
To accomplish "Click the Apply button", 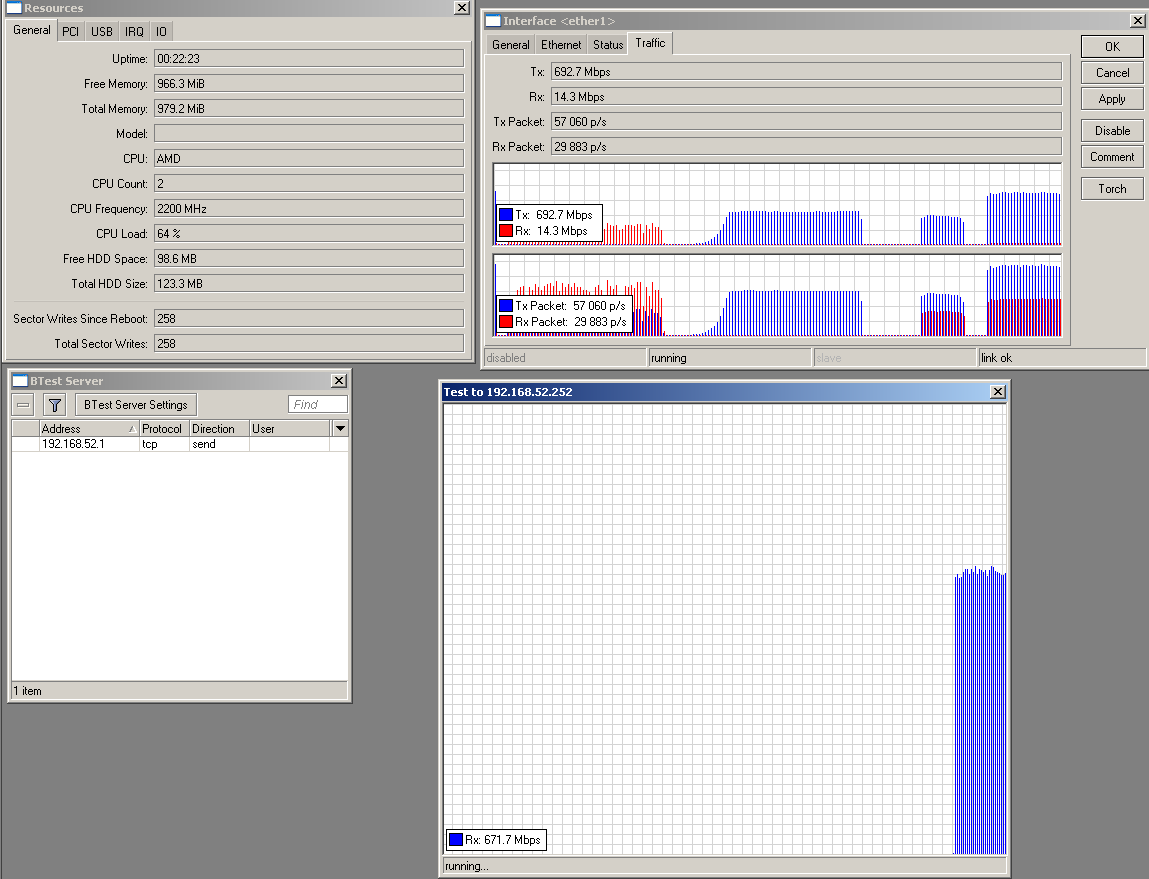I will pos(1112,99).
